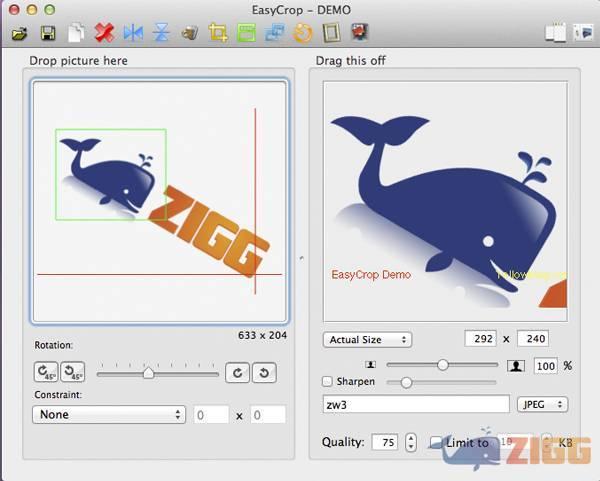Screen dimensions: 600x481
Task: Click the output width field showing 292
Action: 481,339
